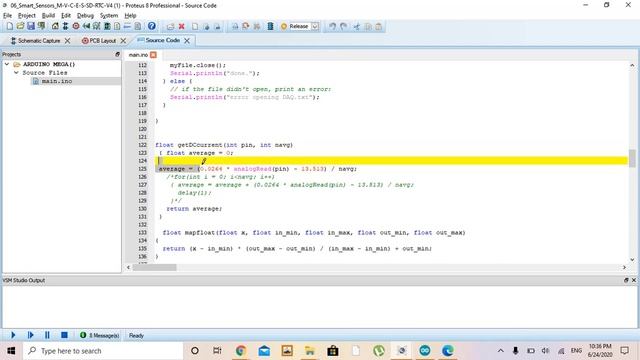This screenshot has width=640, height=360.
Task: Launch the 3D Visualizer toolbar icon
Action: tap(86, 26)
